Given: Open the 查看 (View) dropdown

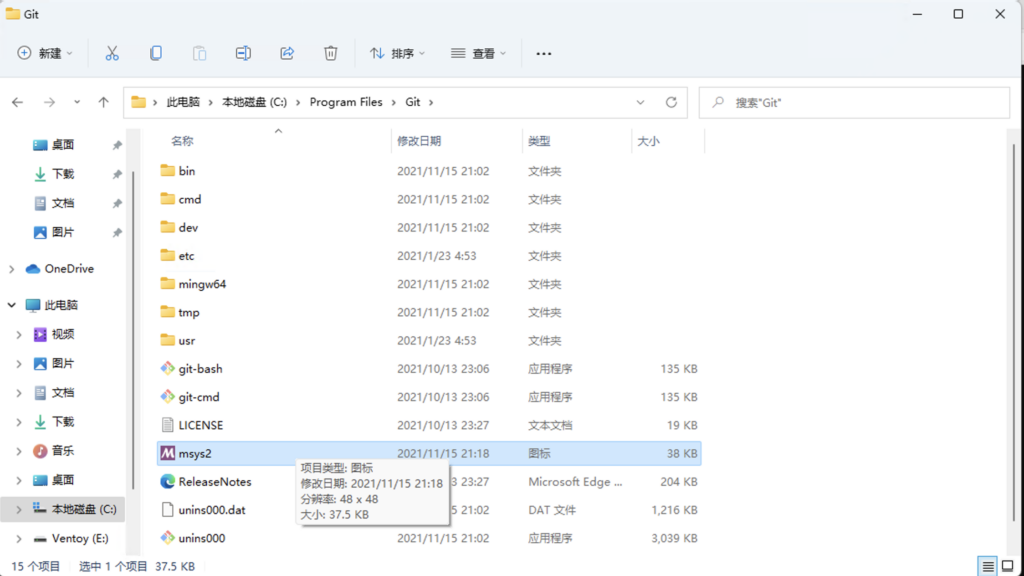Looking at the screenshot, I should point(479,54).
